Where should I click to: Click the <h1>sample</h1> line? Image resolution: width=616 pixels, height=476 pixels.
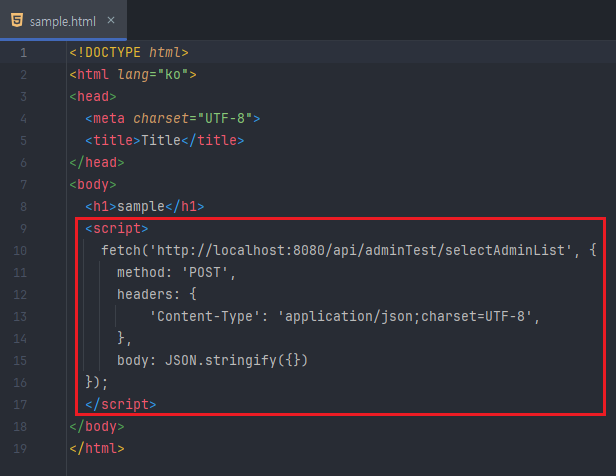coord(145,206)
